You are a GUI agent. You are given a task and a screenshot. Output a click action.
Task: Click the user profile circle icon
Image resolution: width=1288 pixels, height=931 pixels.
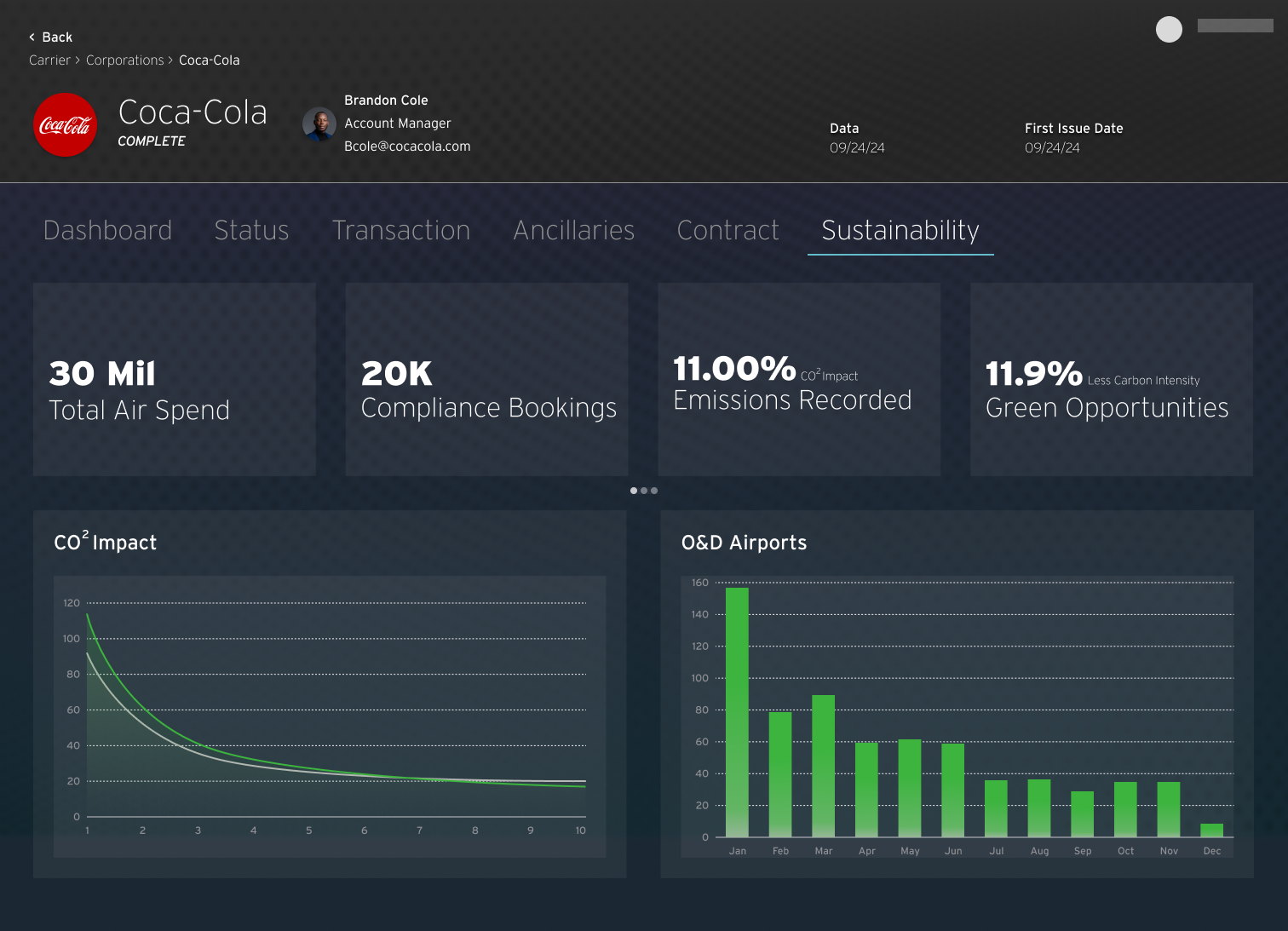coord(1169,29)
